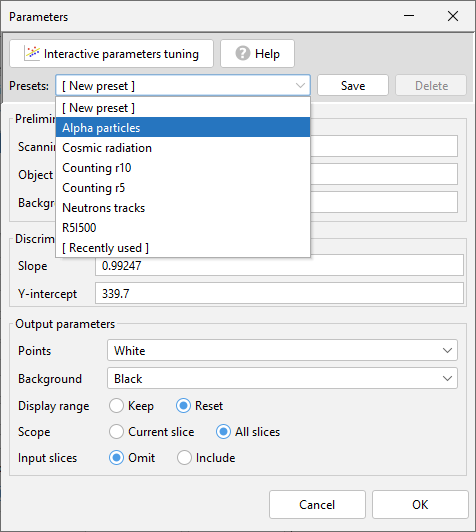The width and height of the screenshot is (476, 532).
Task: Choose Omit for Input slices
Action: [132, 458]
